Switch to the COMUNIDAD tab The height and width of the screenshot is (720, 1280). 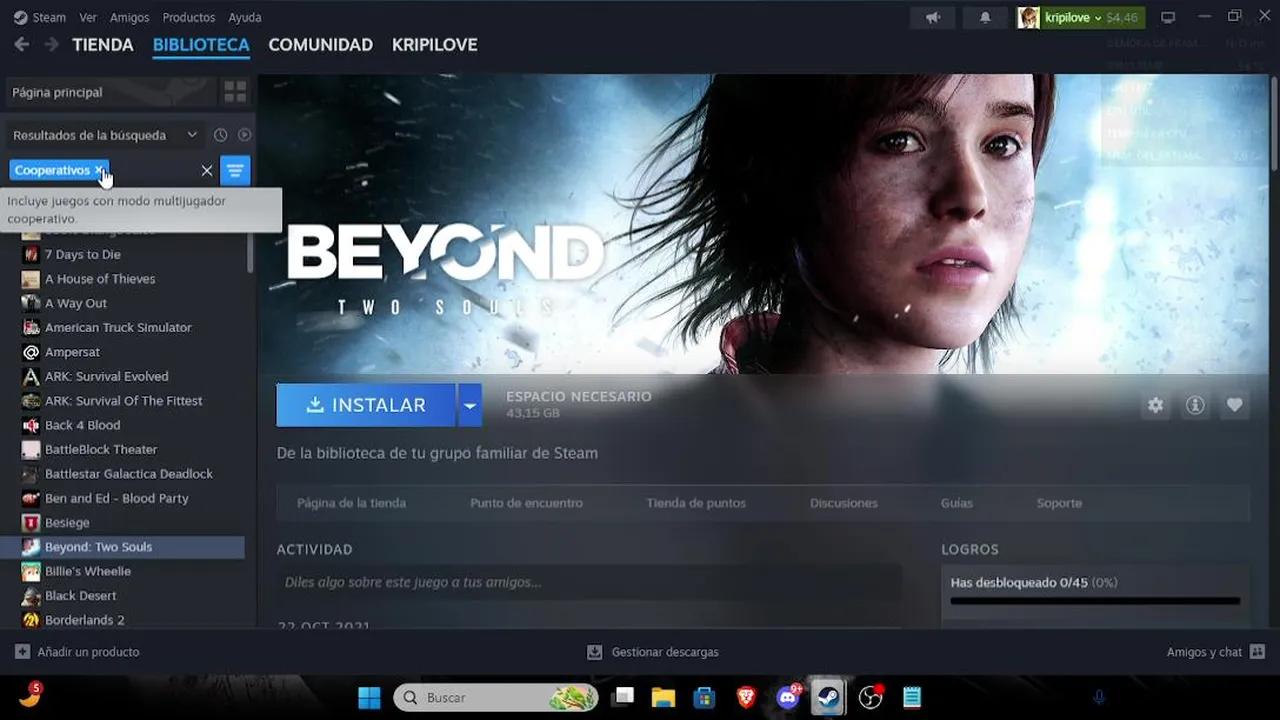320,45
